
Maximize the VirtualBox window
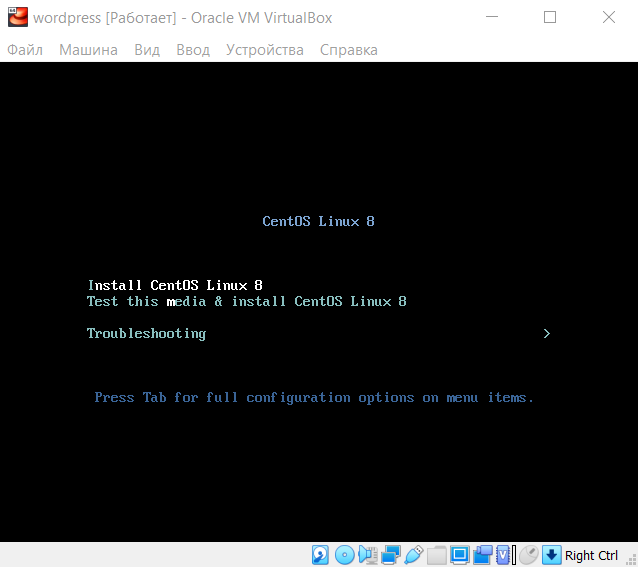[x=550, y=17]
